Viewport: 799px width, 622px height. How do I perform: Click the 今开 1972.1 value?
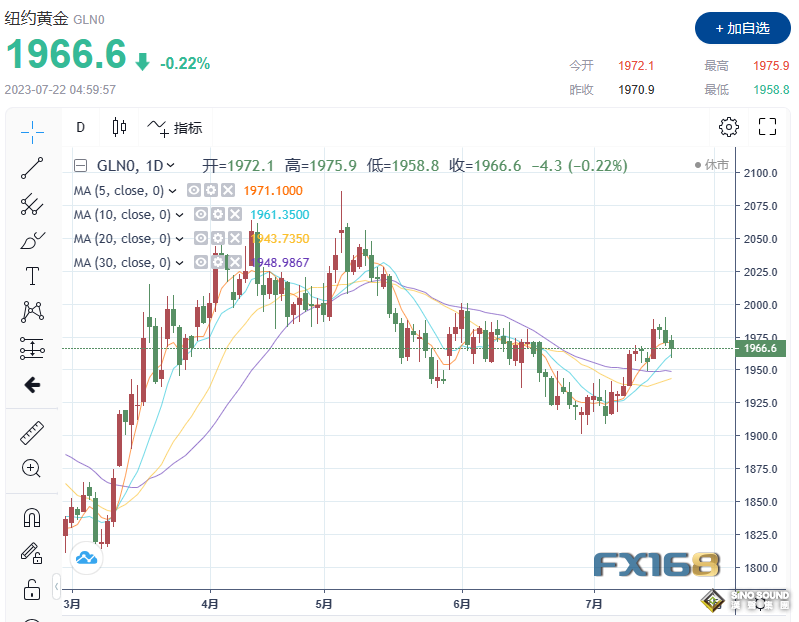(636, 66)
